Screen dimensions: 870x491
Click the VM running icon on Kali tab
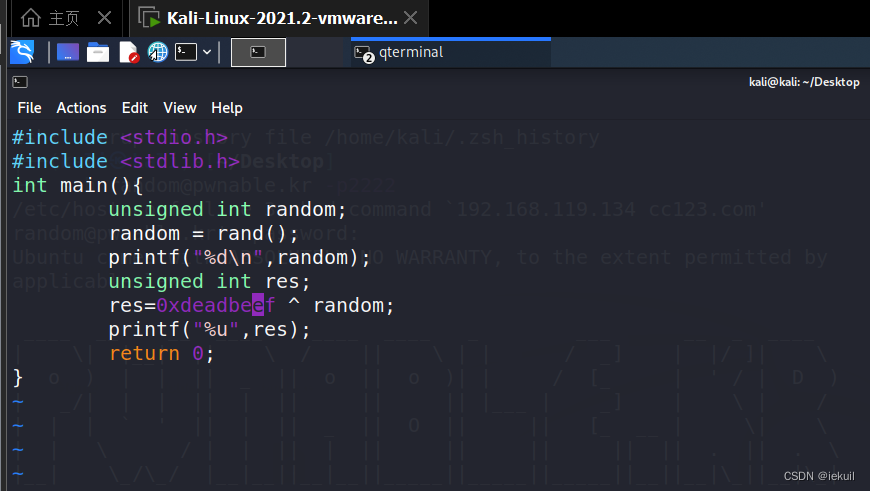[x=149, y=18]
